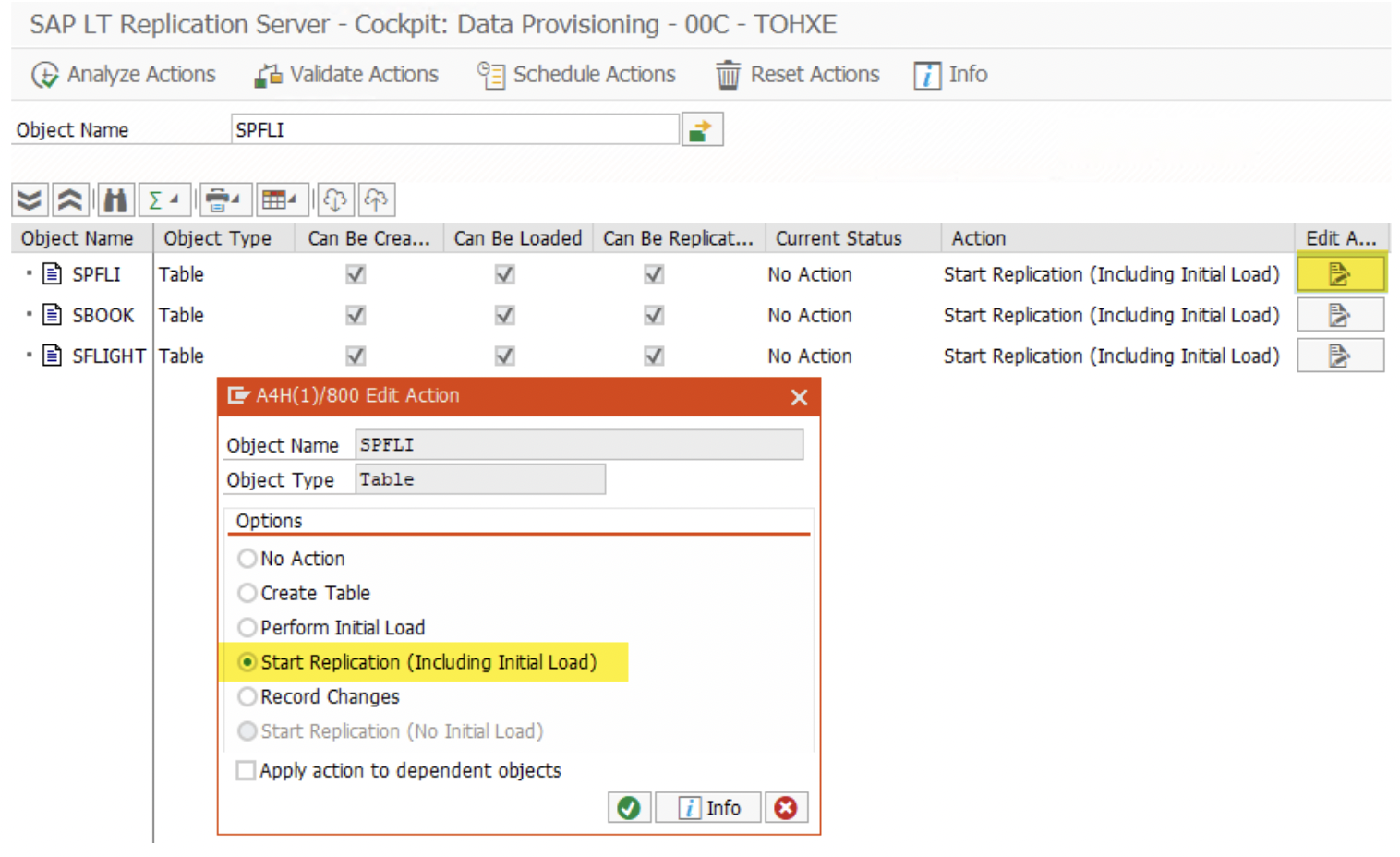Click the SBOOK table document icon
The width and height of the screenshot is (1400, 857).
(x=53, y=315)
